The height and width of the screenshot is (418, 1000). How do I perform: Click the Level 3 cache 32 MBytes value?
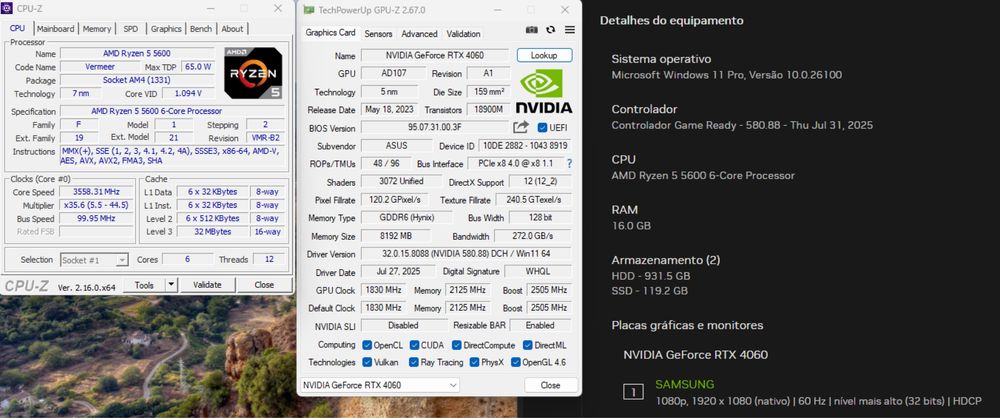tap(213, 232)
